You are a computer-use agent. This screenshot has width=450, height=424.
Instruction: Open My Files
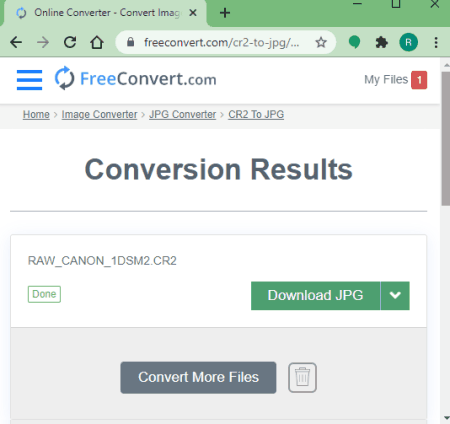coord(386,80)
